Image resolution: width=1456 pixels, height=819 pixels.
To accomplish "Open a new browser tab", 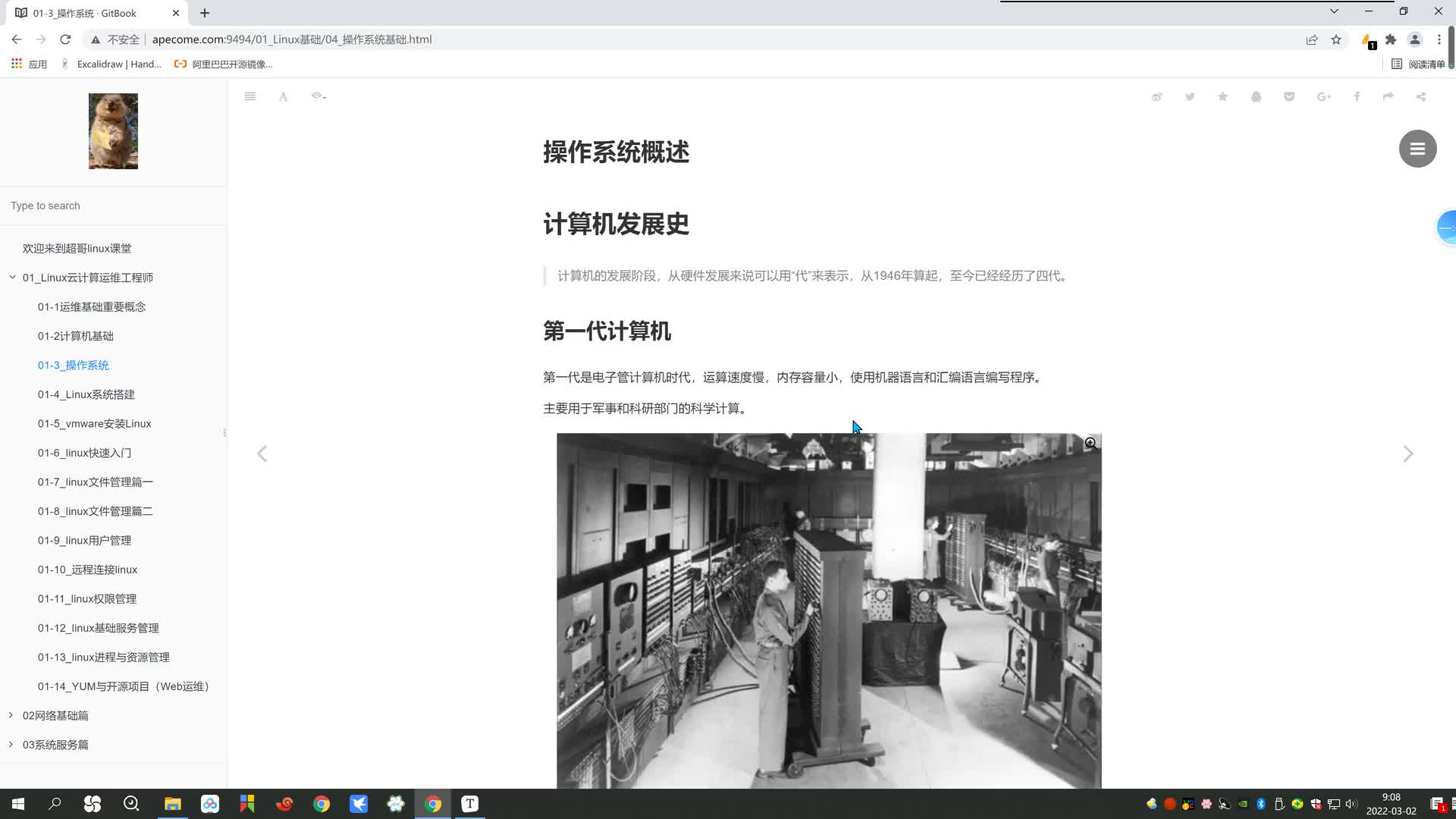I will click(x=205, y=13).
